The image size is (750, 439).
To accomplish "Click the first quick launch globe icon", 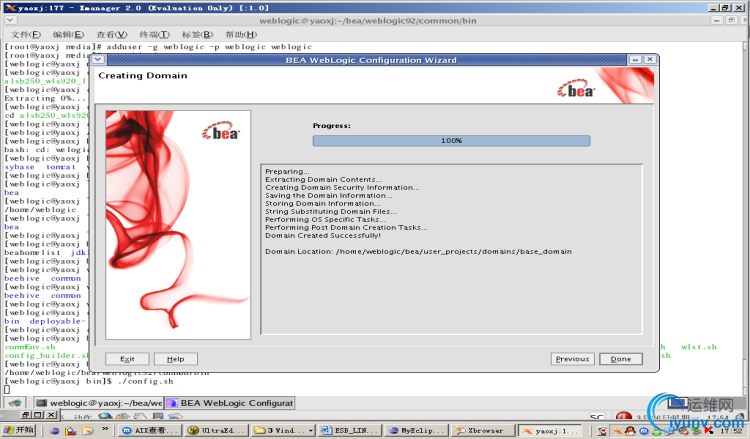I will click(x=54, y=430).
